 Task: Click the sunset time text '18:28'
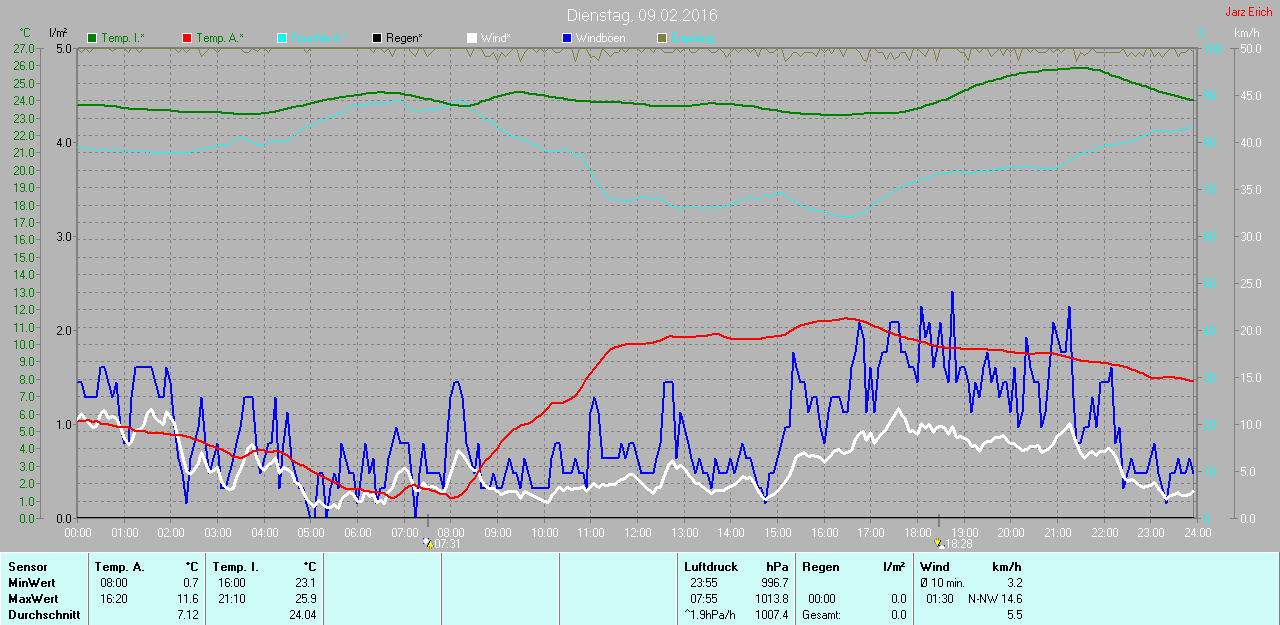958,544
